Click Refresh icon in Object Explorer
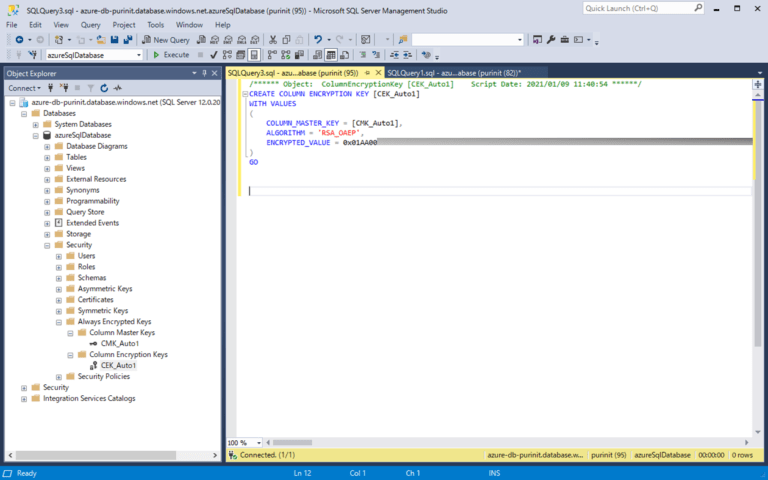The height and width of the screenshot is (480, 768). point(104,88)
